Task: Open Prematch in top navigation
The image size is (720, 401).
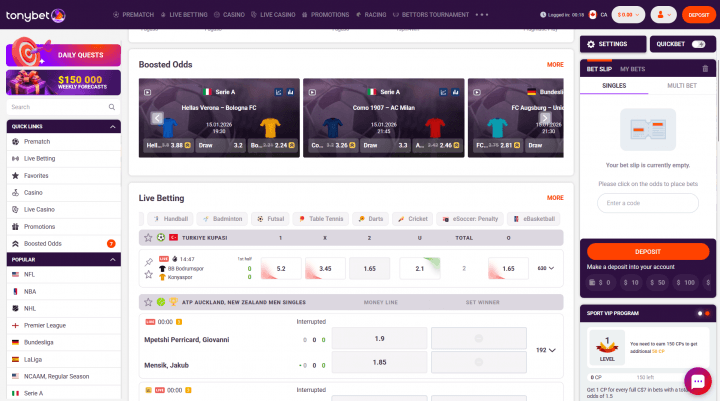Action: pos(134,15)
